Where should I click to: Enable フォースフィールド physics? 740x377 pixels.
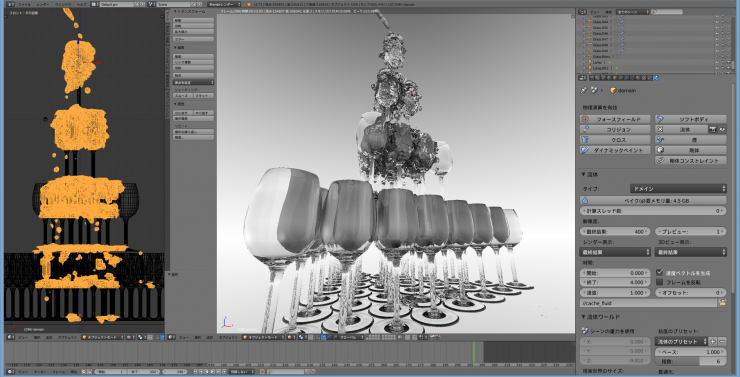coord(615,119)
